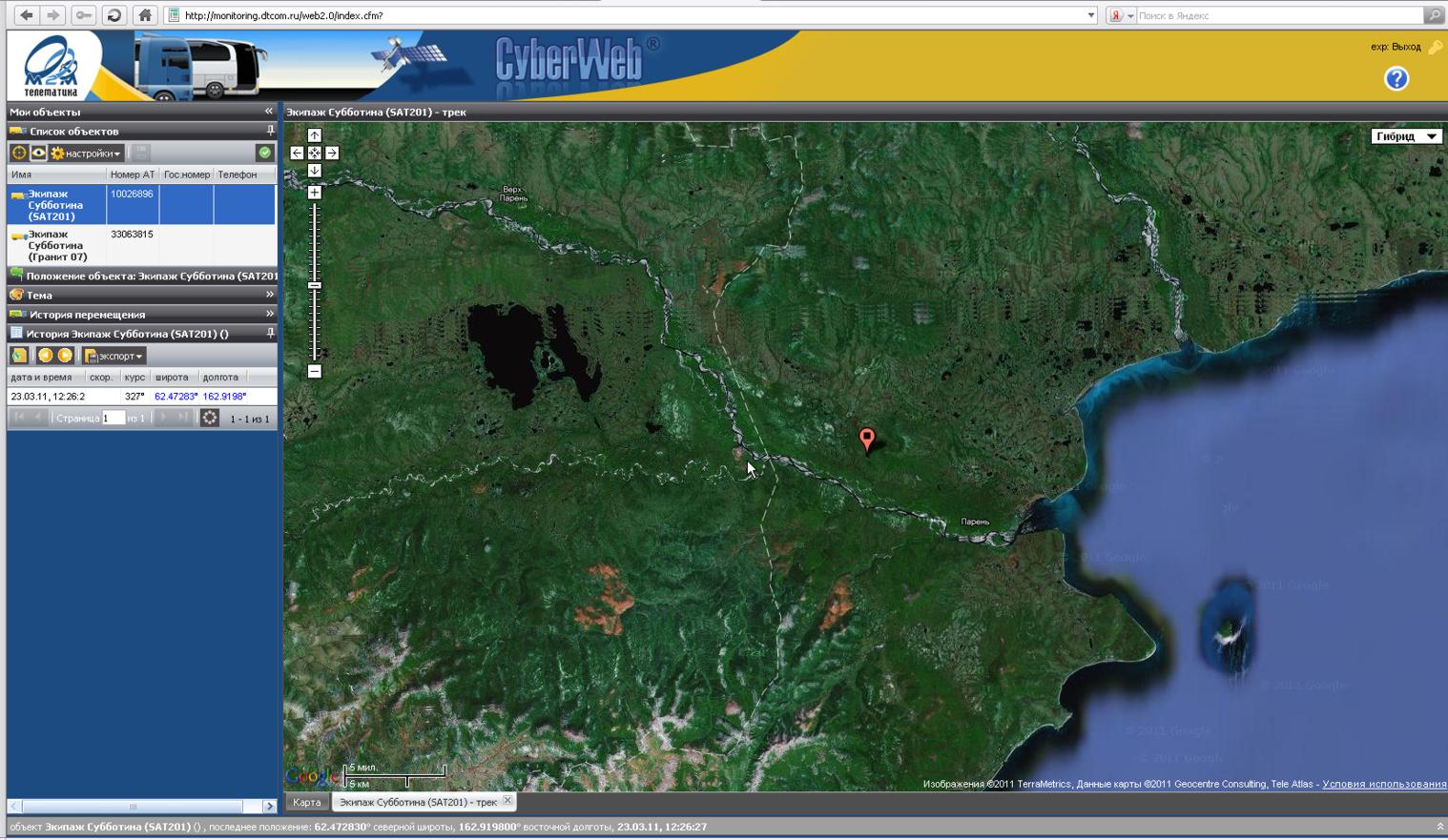Switch to the Карта tab
The image size is (1448, 840).
[307, 802]
